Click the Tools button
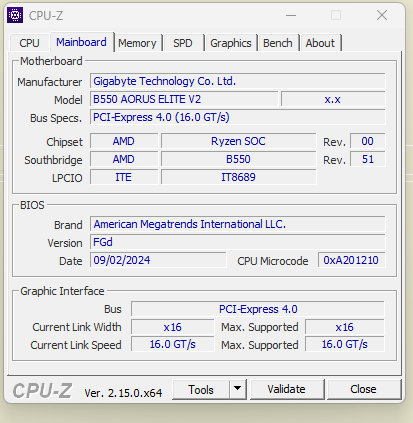The image size is (413, 423). [201, 389]
